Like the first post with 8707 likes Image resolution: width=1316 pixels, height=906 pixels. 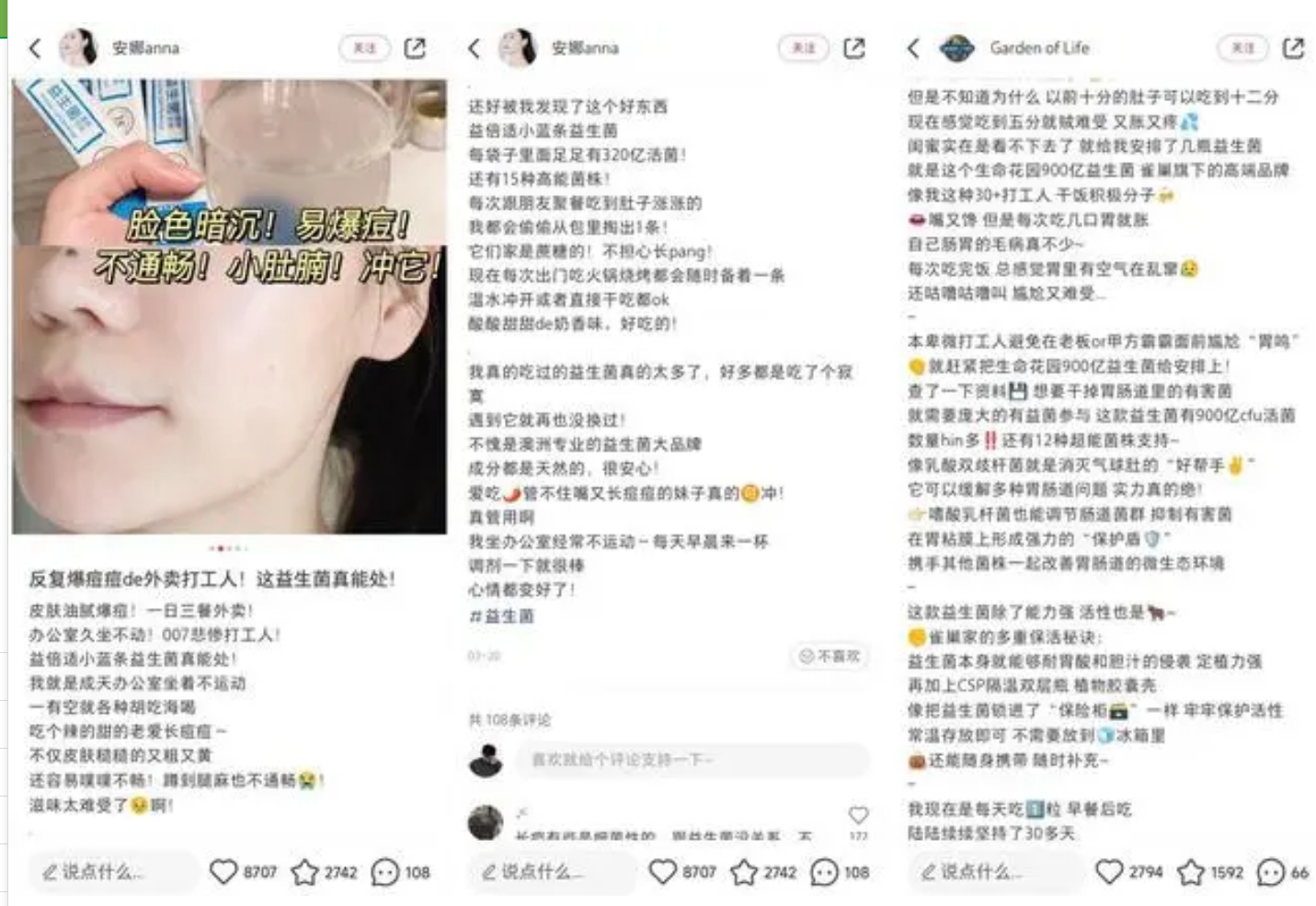[x=223, y=871]
